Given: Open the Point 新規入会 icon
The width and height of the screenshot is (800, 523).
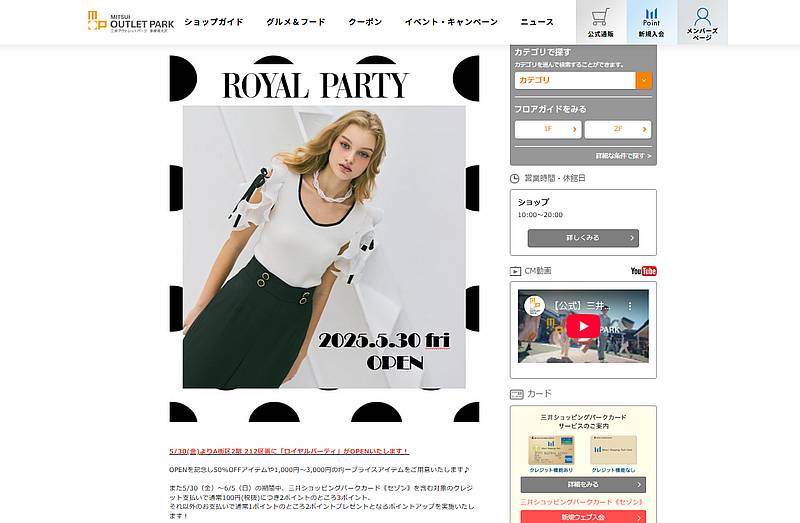Looking at the screenshot, I should coord(652,23).
